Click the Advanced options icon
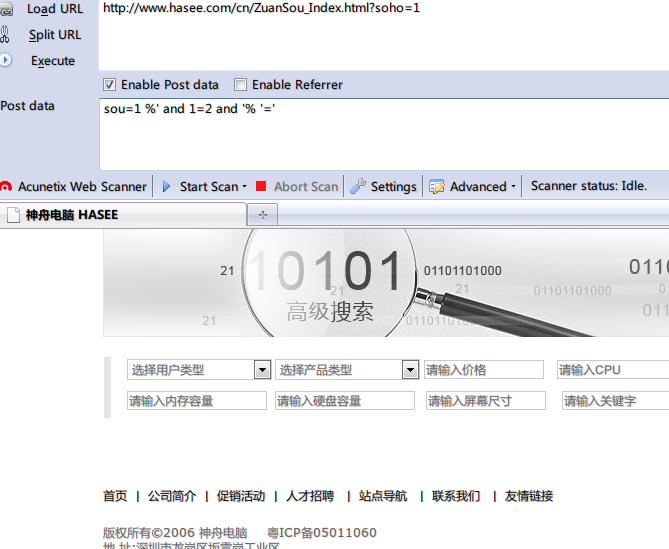The image size is (669, 549). tap(436, 187)
